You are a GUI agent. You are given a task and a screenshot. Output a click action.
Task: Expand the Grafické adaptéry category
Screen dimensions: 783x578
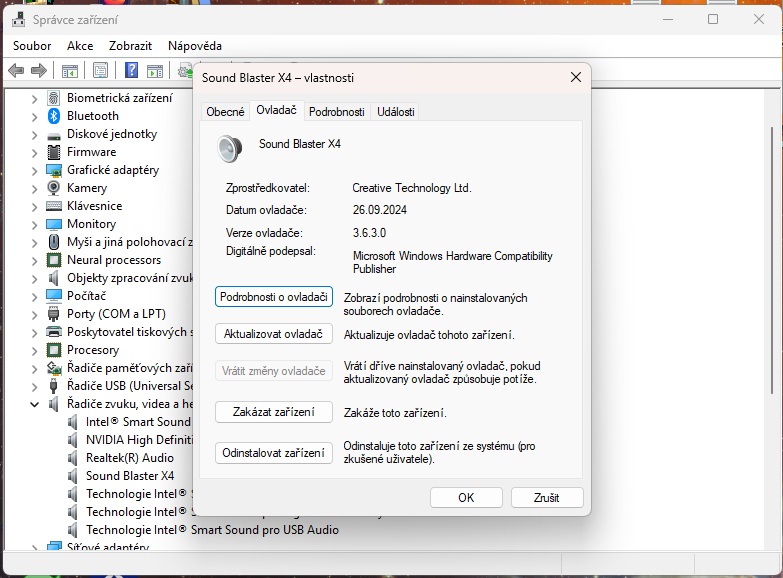pos(34,171)
